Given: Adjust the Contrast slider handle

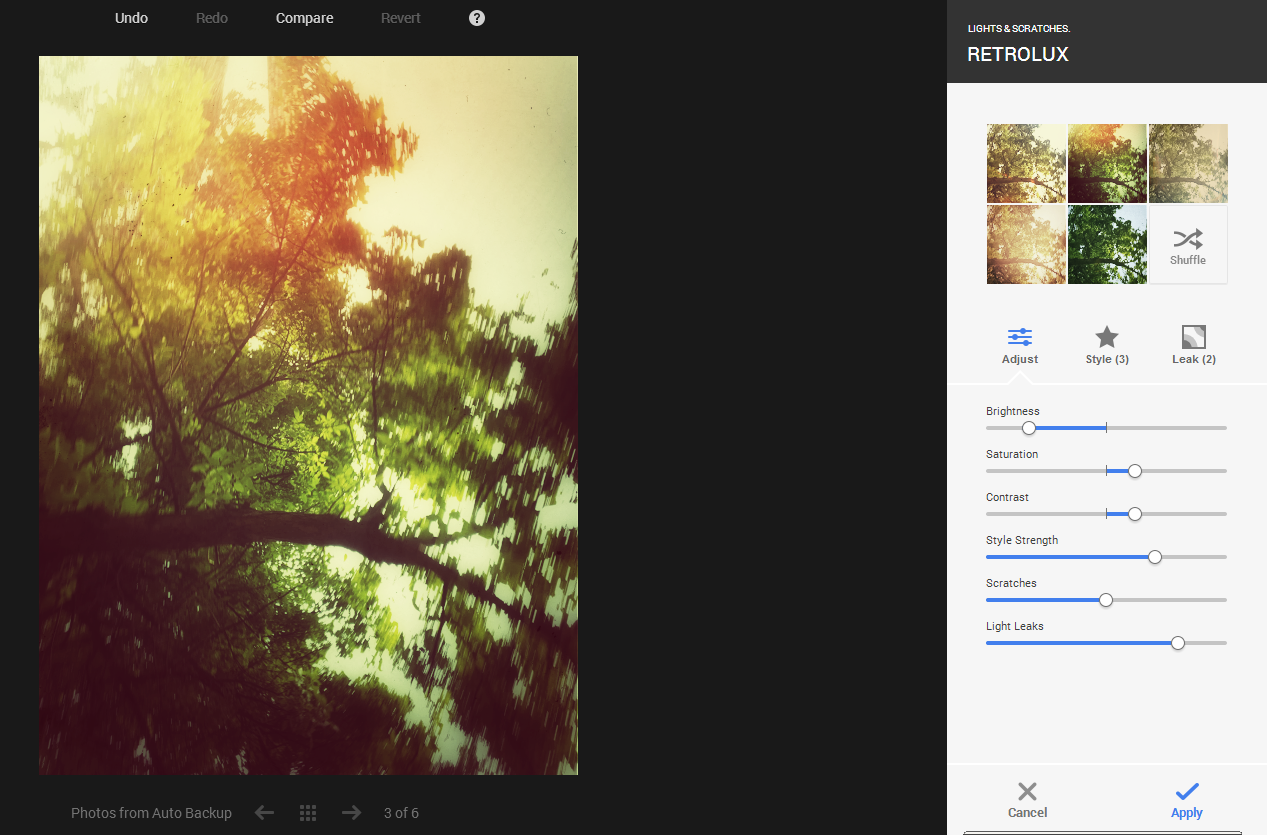Looking at the screenshot, I should point(1135,514).
